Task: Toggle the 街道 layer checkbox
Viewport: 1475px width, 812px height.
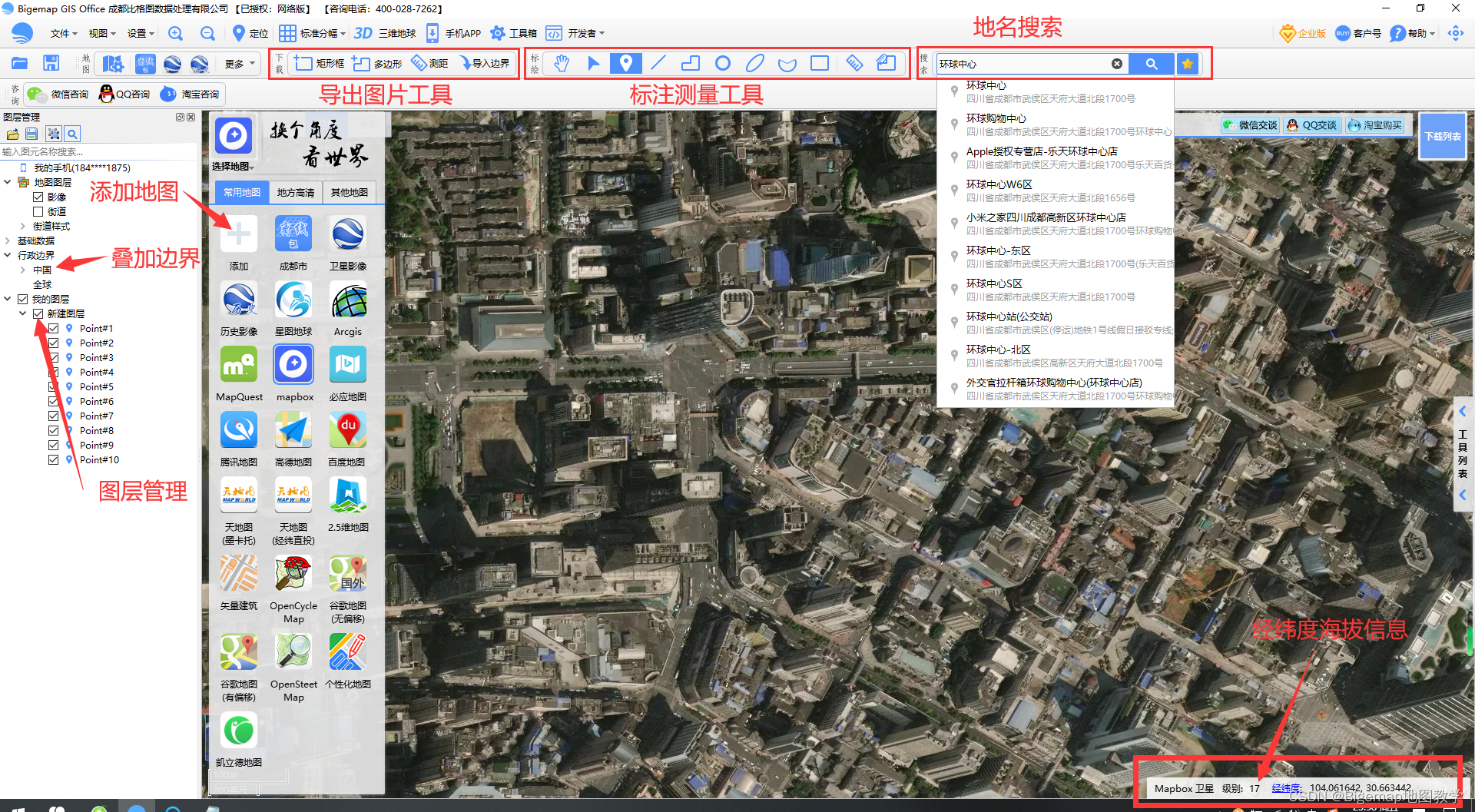Action: [38, 211]
